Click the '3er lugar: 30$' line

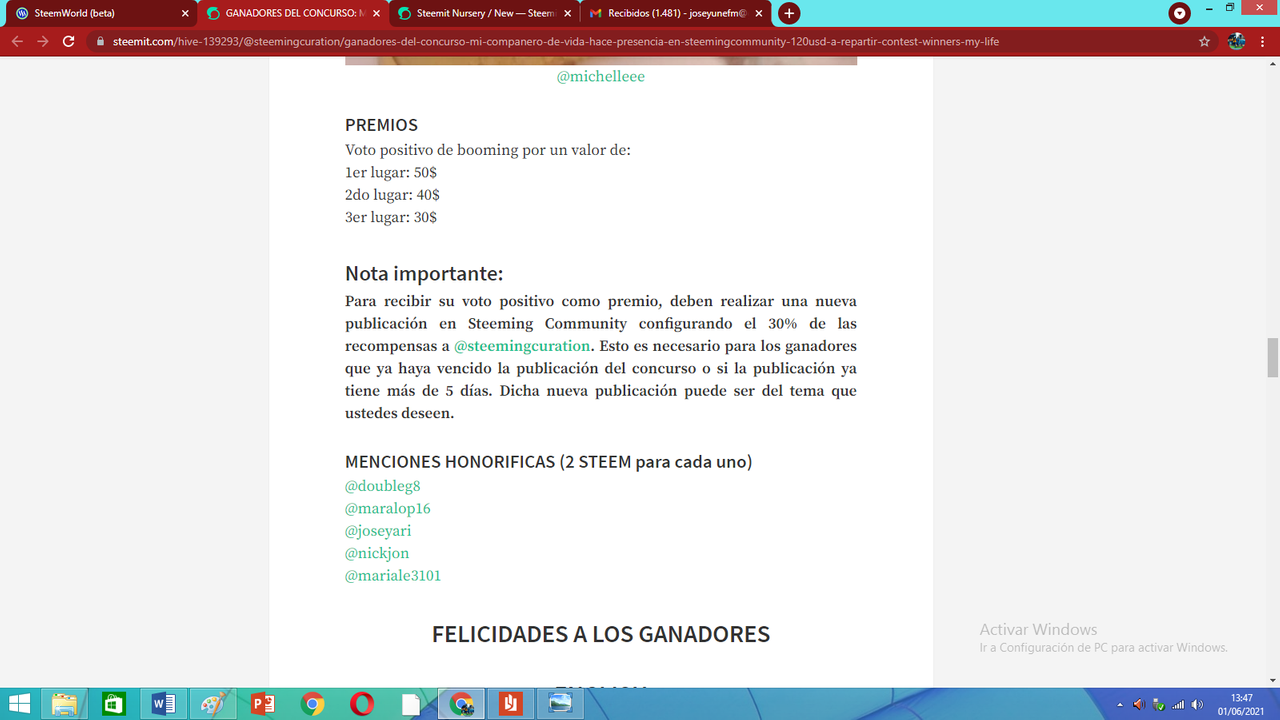click(391, 217)
